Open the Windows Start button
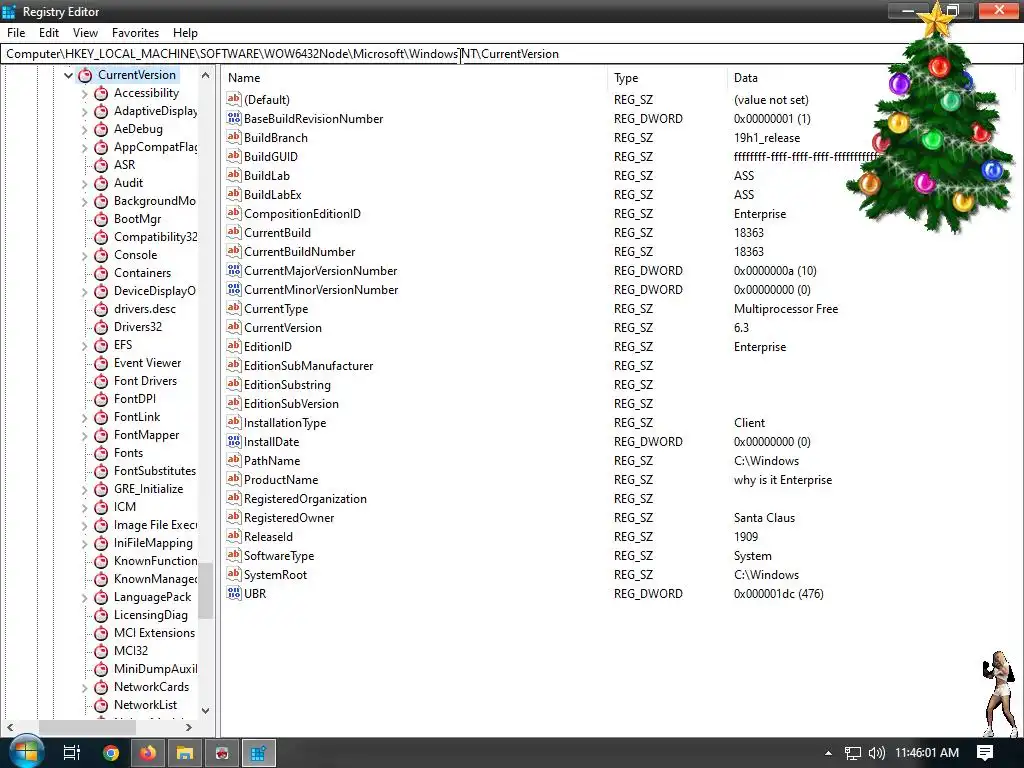The height and width of the screenshot is (768, 1024). (x=26, y=752)
